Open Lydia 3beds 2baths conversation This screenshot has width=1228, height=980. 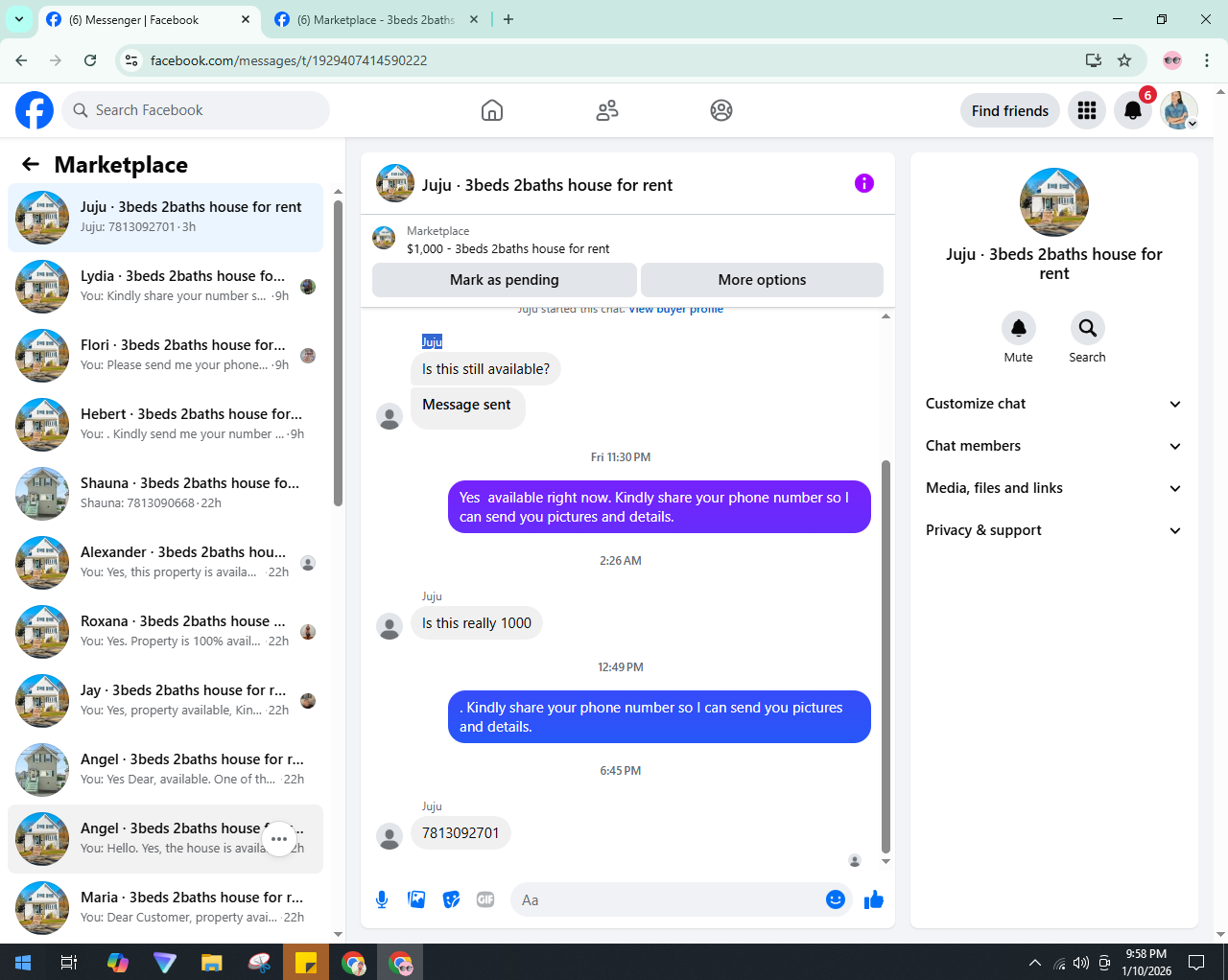tap(165, 287)
